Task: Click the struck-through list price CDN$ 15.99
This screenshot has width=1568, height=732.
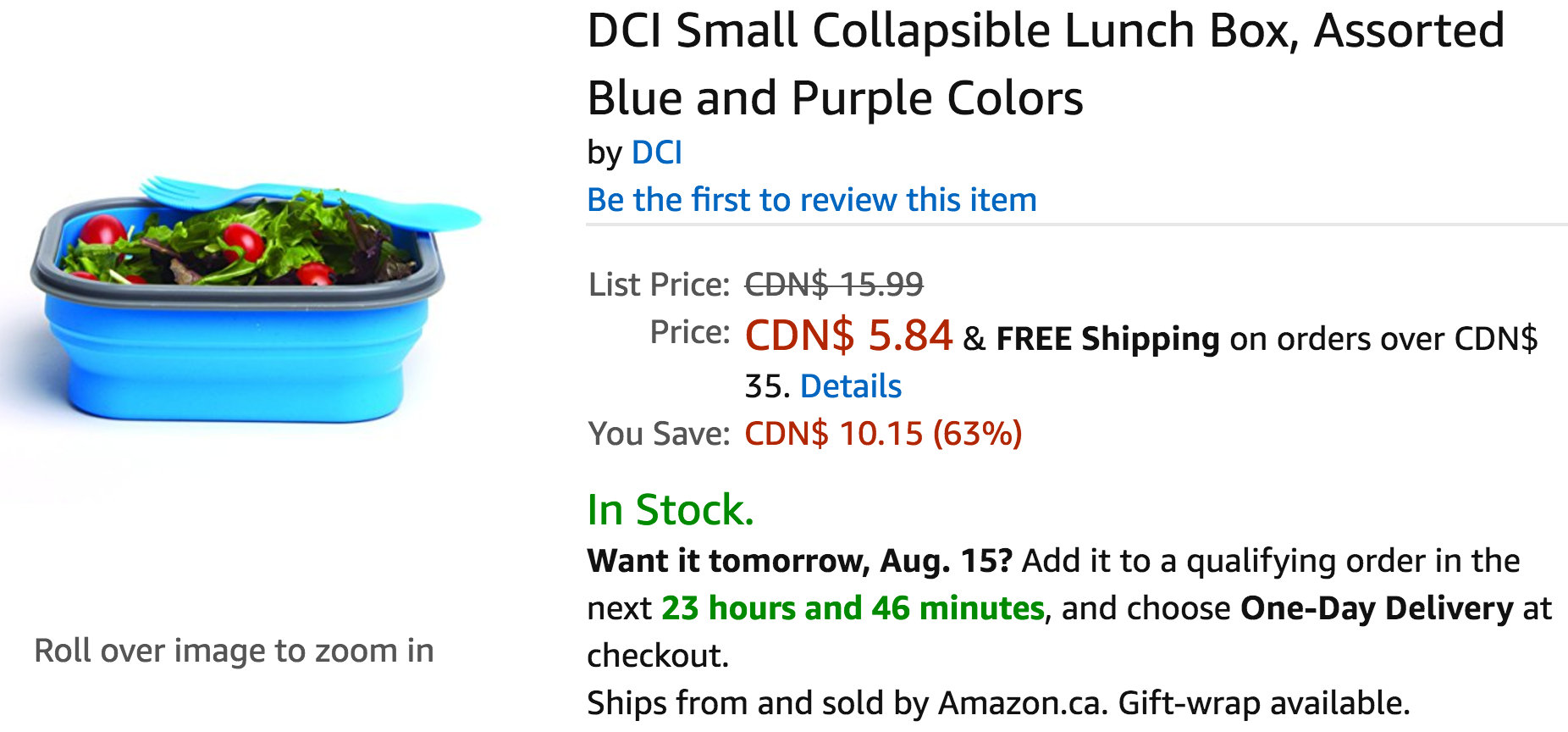Action: click(834, 285)
